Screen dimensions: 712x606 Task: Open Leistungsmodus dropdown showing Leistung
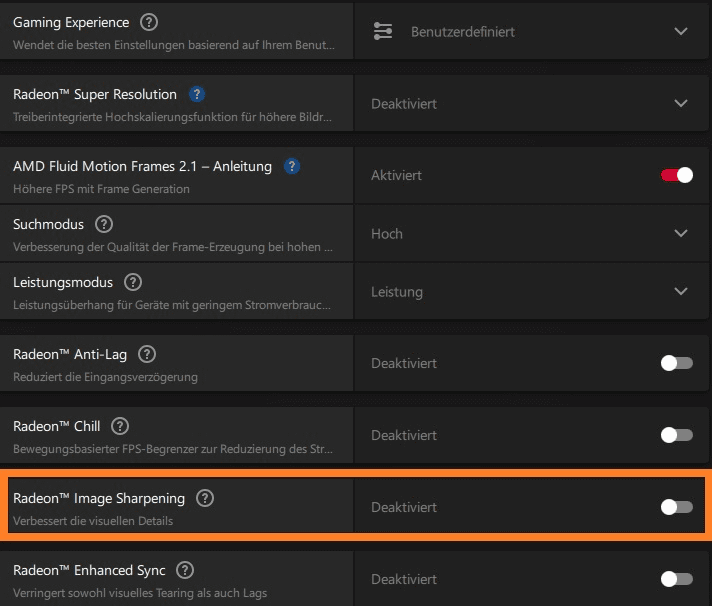coord(681,292)
